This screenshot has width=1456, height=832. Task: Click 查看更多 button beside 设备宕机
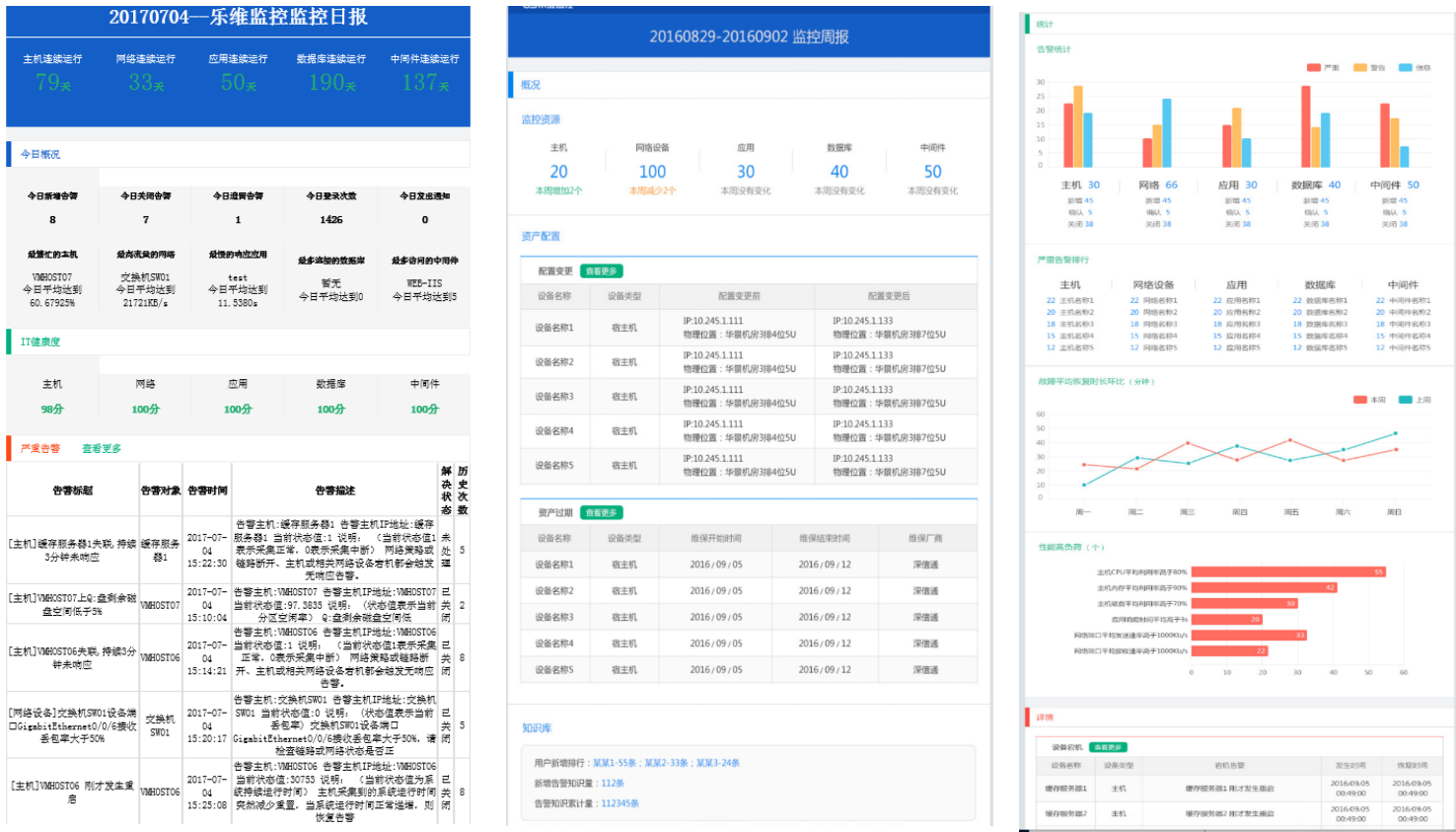pyautogui.click(x=1108, y=747)
